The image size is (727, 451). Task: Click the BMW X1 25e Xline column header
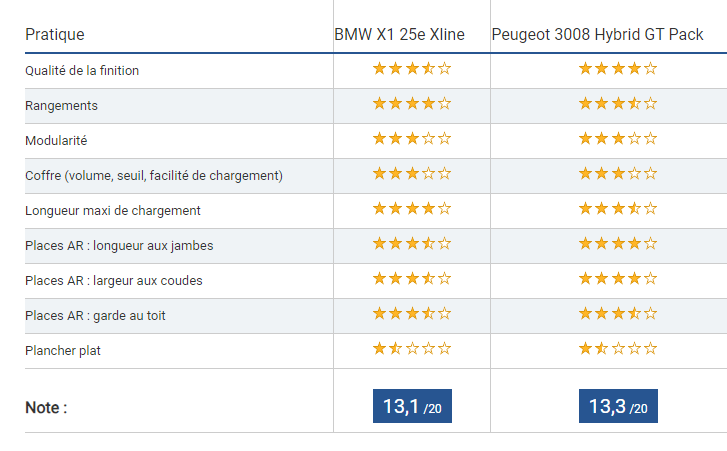tap(399, 35)
